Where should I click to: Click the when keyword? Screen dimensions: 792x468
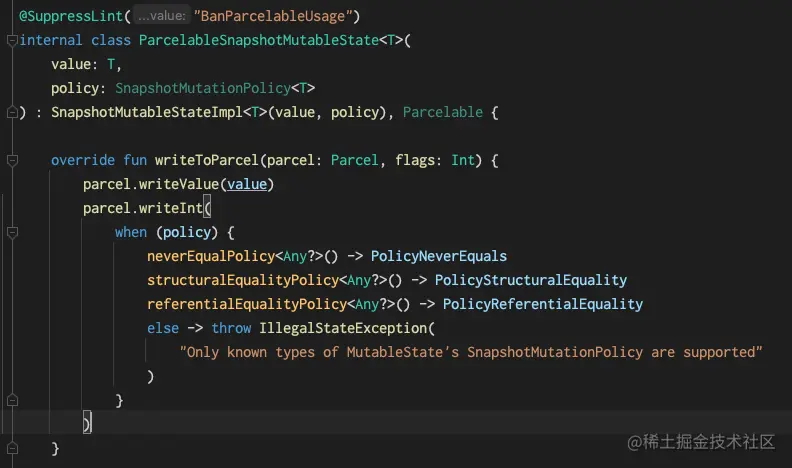(x=131, y=232)
